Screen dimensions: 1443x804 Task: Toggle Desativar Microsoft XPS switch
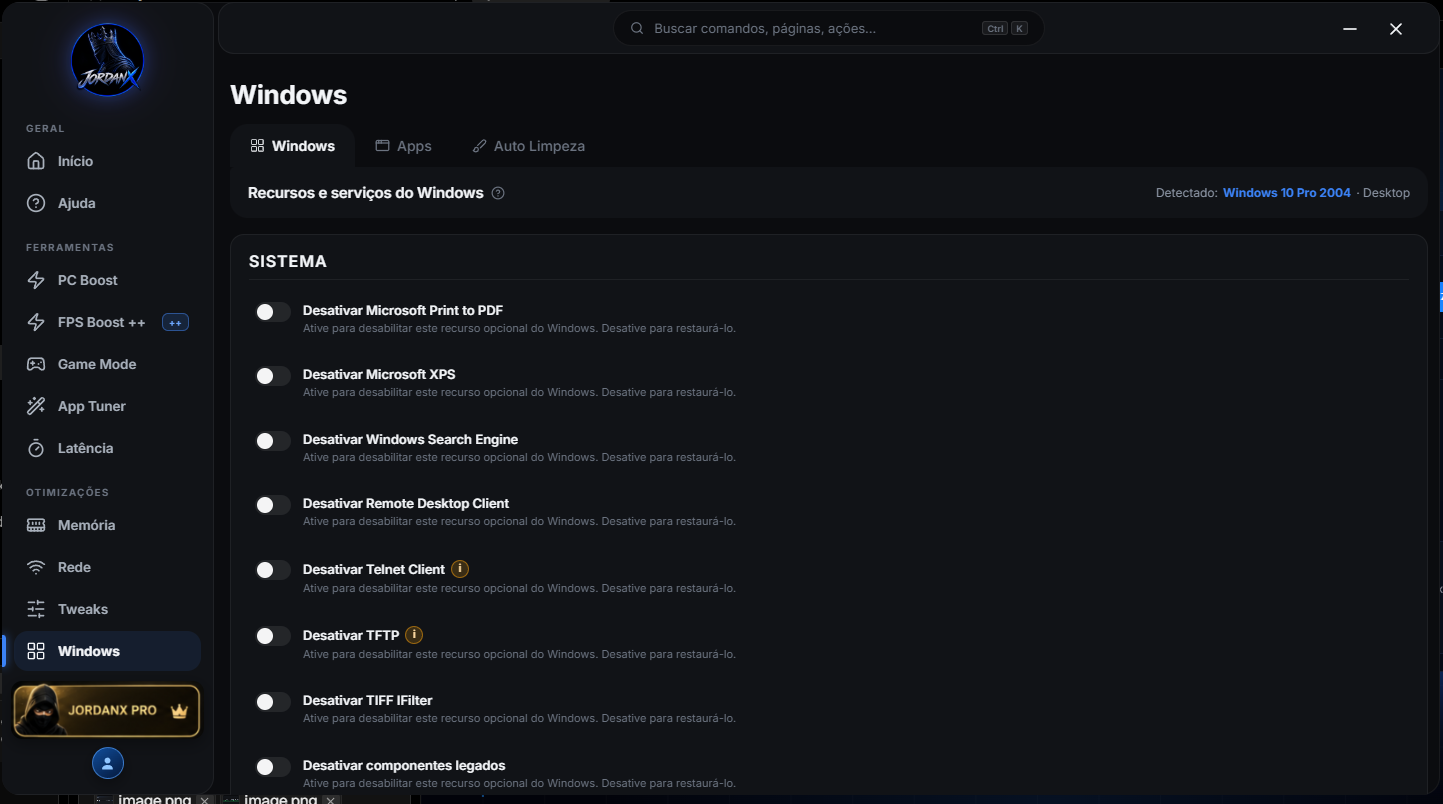272,376
